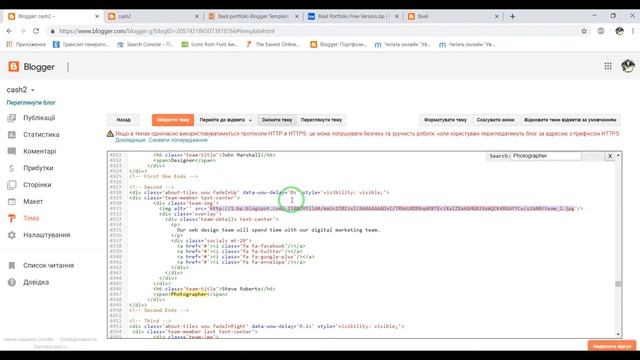Click the Змінити тему button

(x=277, y=120)
